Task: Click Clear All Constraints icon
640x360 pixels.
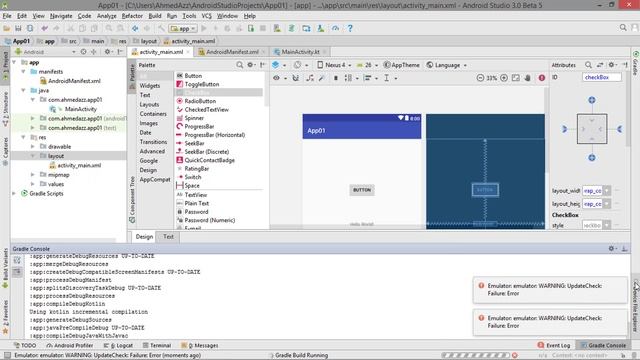Action: click(x=310, y=78)
